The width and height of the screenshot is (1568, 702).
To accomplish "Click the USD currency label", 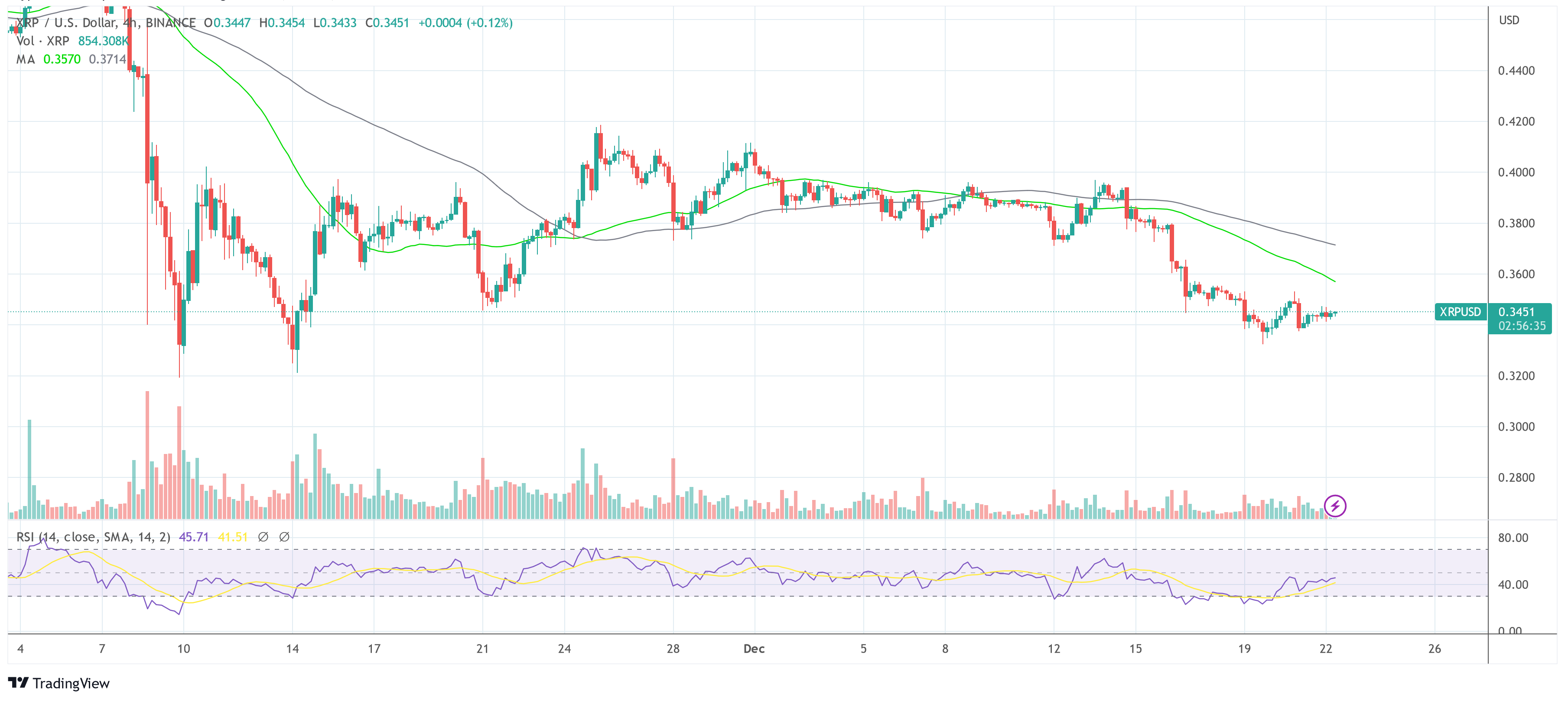I will click(x=1509, y=20).
